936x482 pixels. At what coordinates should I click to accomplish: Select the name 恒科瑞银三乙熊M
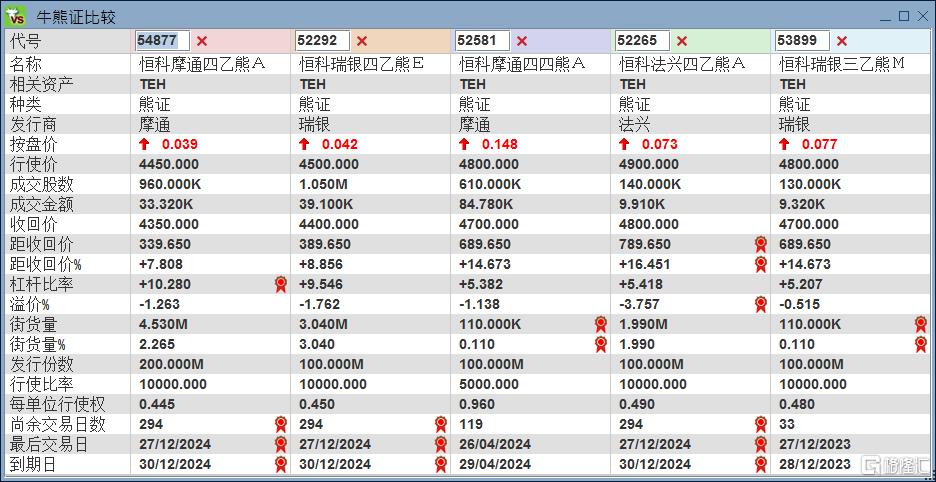tap(842, 64)
